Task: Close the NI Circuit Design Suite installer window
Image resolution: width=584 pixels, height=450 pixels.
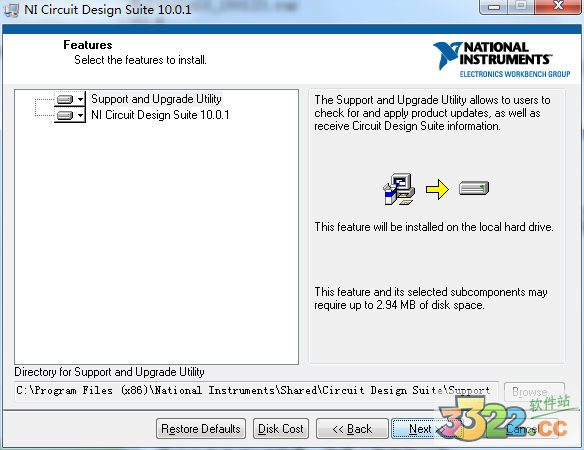Action: click(558, 6)
